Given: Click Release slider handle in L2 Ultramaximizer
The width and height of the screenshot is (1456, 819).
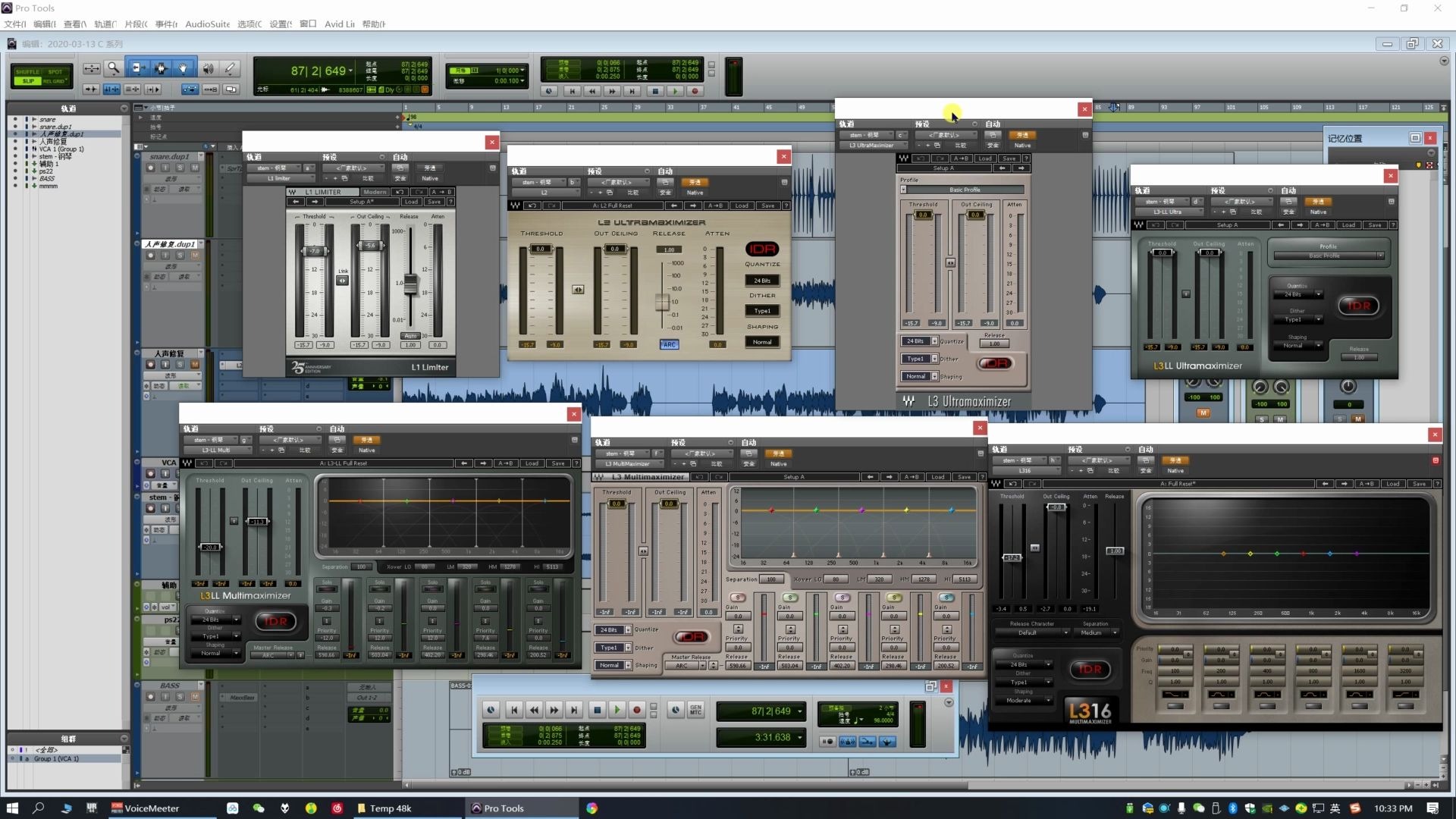Looking at the screenshot, I should coord(662,302).
